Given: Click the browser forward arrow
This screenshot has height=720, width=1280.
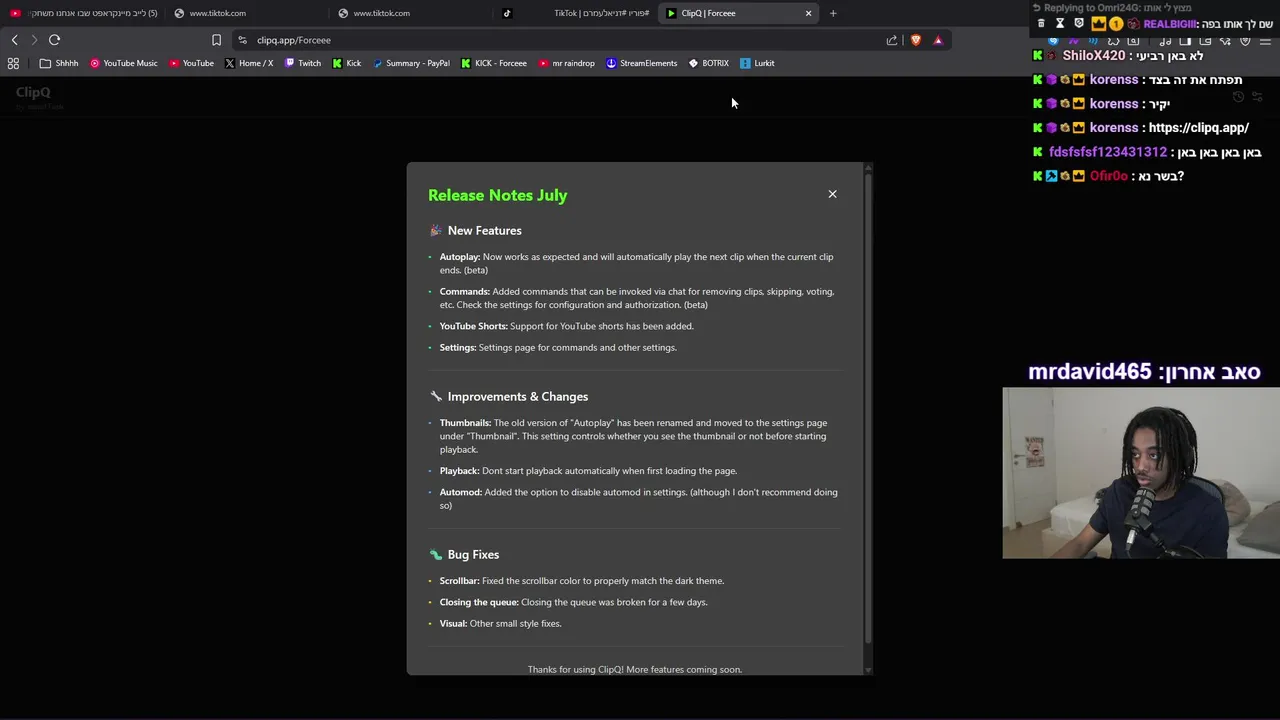Looking at the screenshot, I should (x=34, y=40).
